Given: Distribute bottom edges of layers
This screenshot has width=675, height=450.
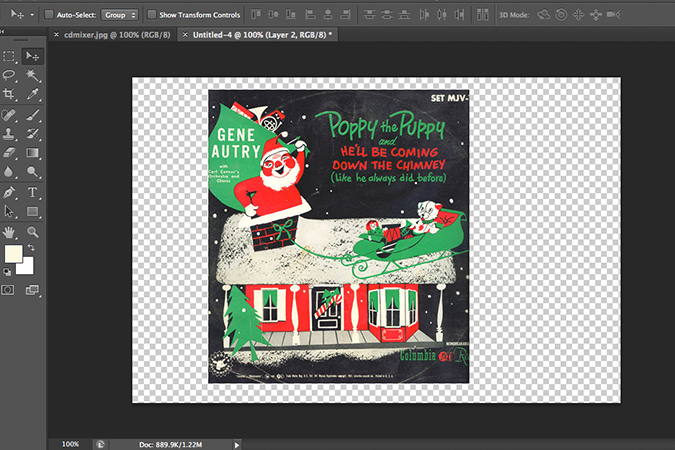Looking at the screenshot, I should [x=404, y=15].
